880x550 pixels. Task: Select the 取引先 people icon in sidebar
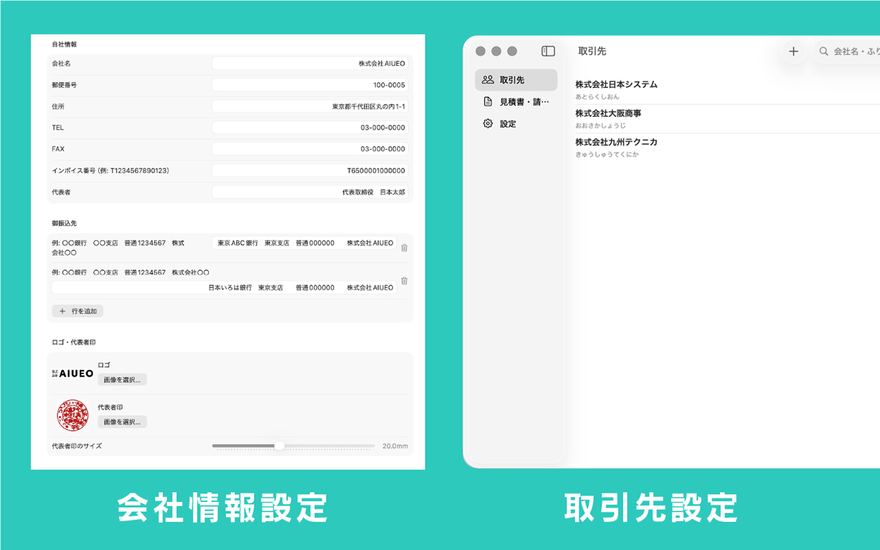pos(488,80)
